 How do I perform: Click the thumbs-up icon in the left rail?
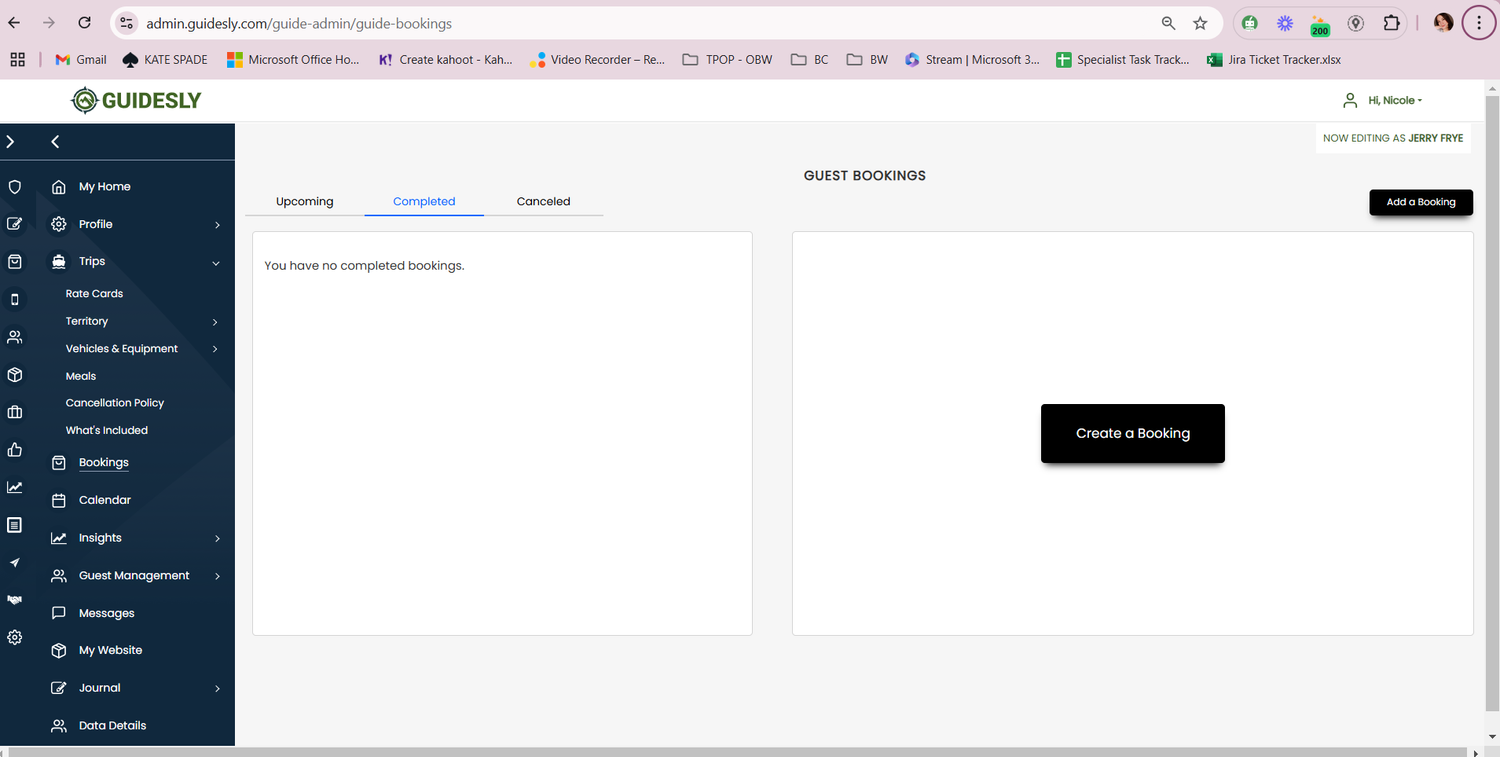point(15,450)
